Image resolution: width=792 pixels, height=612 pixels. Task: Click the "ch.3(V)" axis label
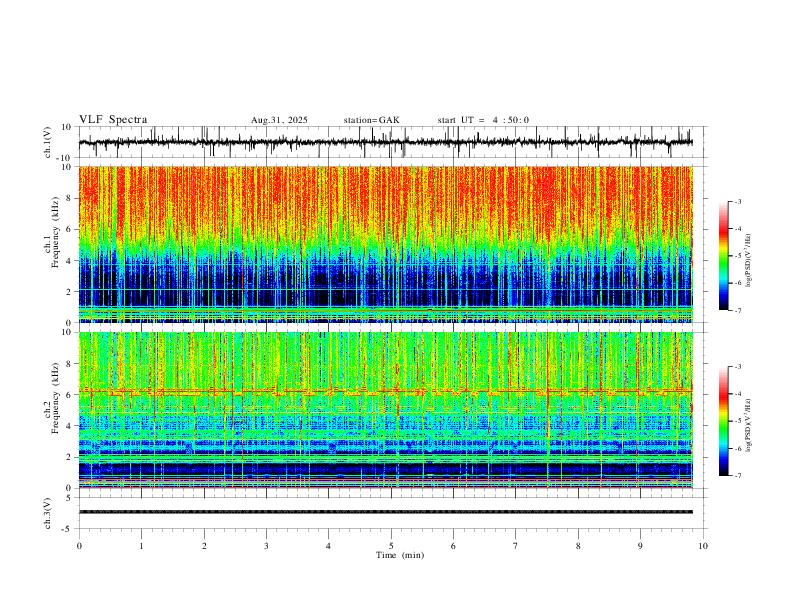click(48, 513)
